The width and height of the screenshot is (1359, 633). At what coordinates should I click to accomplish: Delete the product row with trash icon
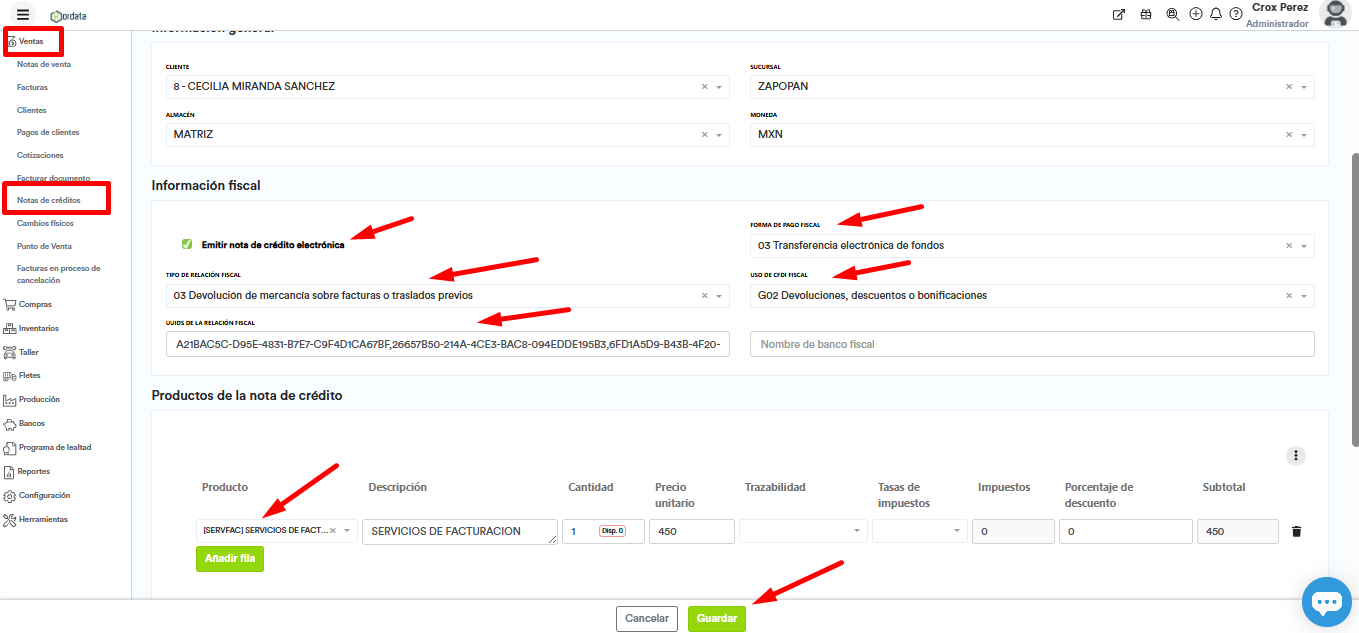click(1296, 531)
